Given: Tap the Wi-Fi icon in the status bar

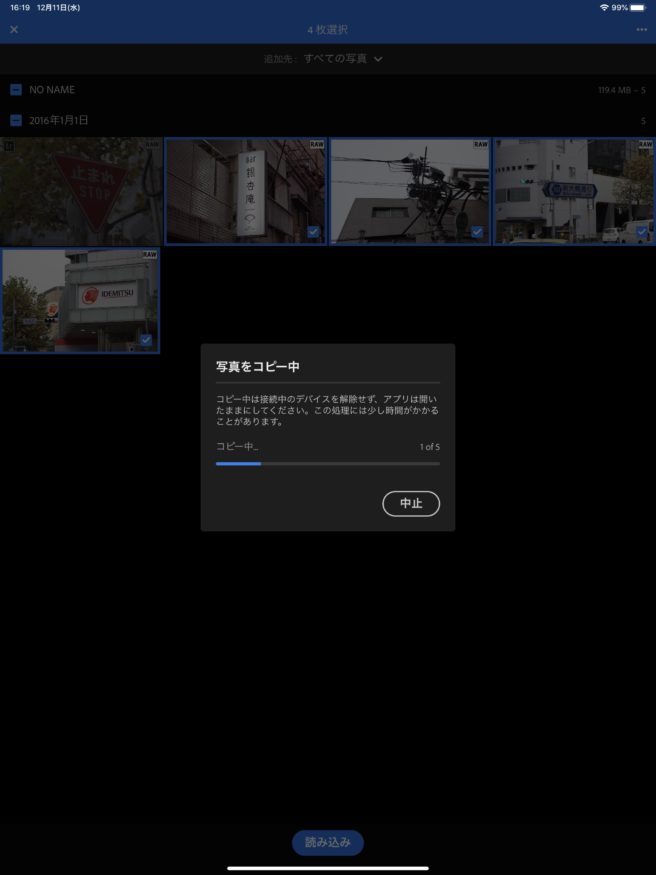Looking at the screenshot, I should click(x=604, y=7).
